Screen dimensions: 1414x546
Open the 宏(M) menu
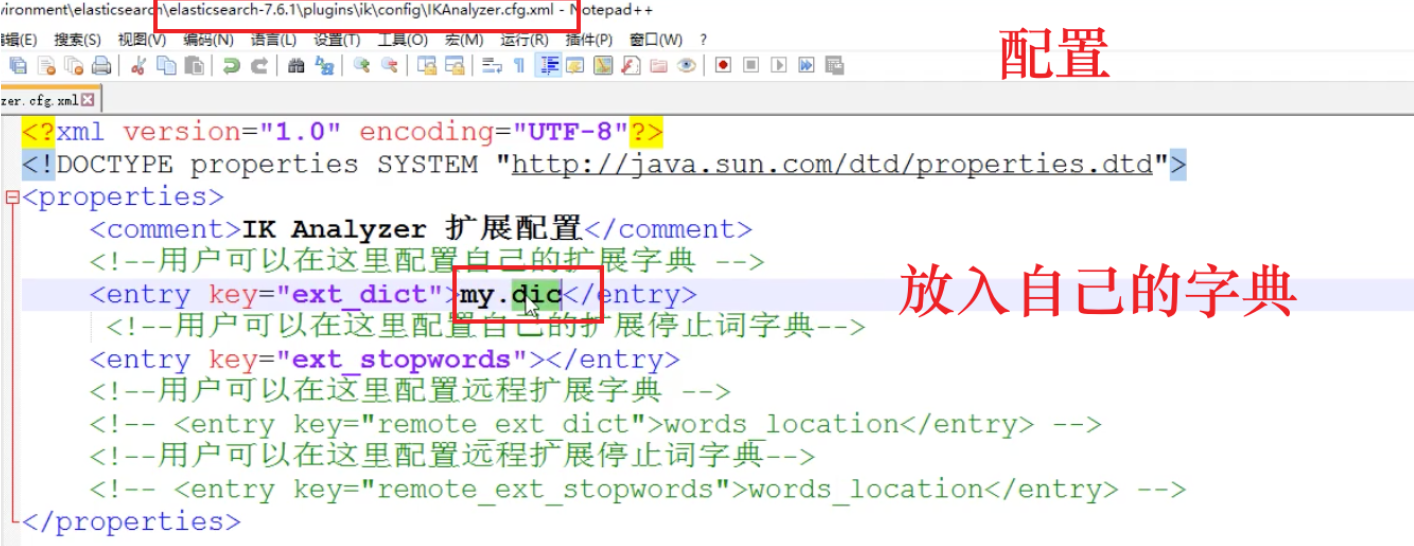pyautogui.click(x=464, y=40)
